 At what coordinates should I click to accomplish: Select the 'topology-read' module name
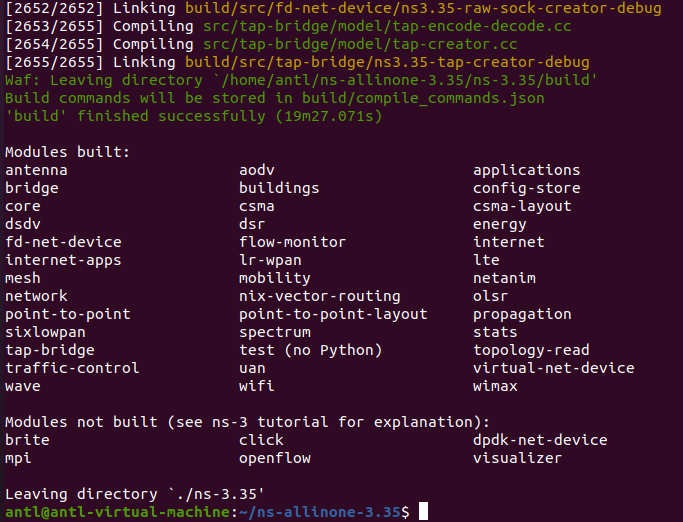(x=531, y=350)
